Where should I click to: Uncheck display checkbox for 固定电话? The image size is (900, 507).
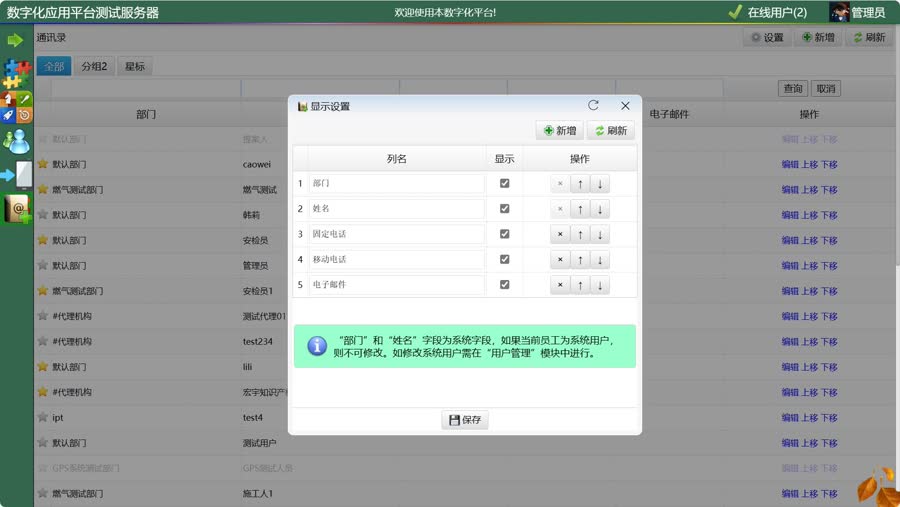(504, 234)
